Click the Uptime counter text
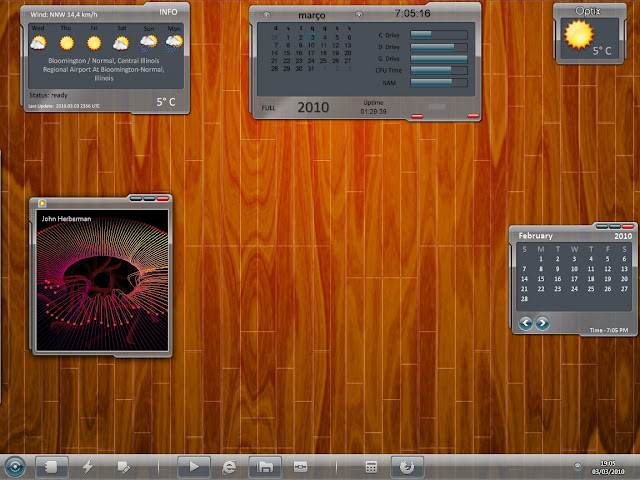This screenshot has width=640, height=480. click(x=373, y=107)
